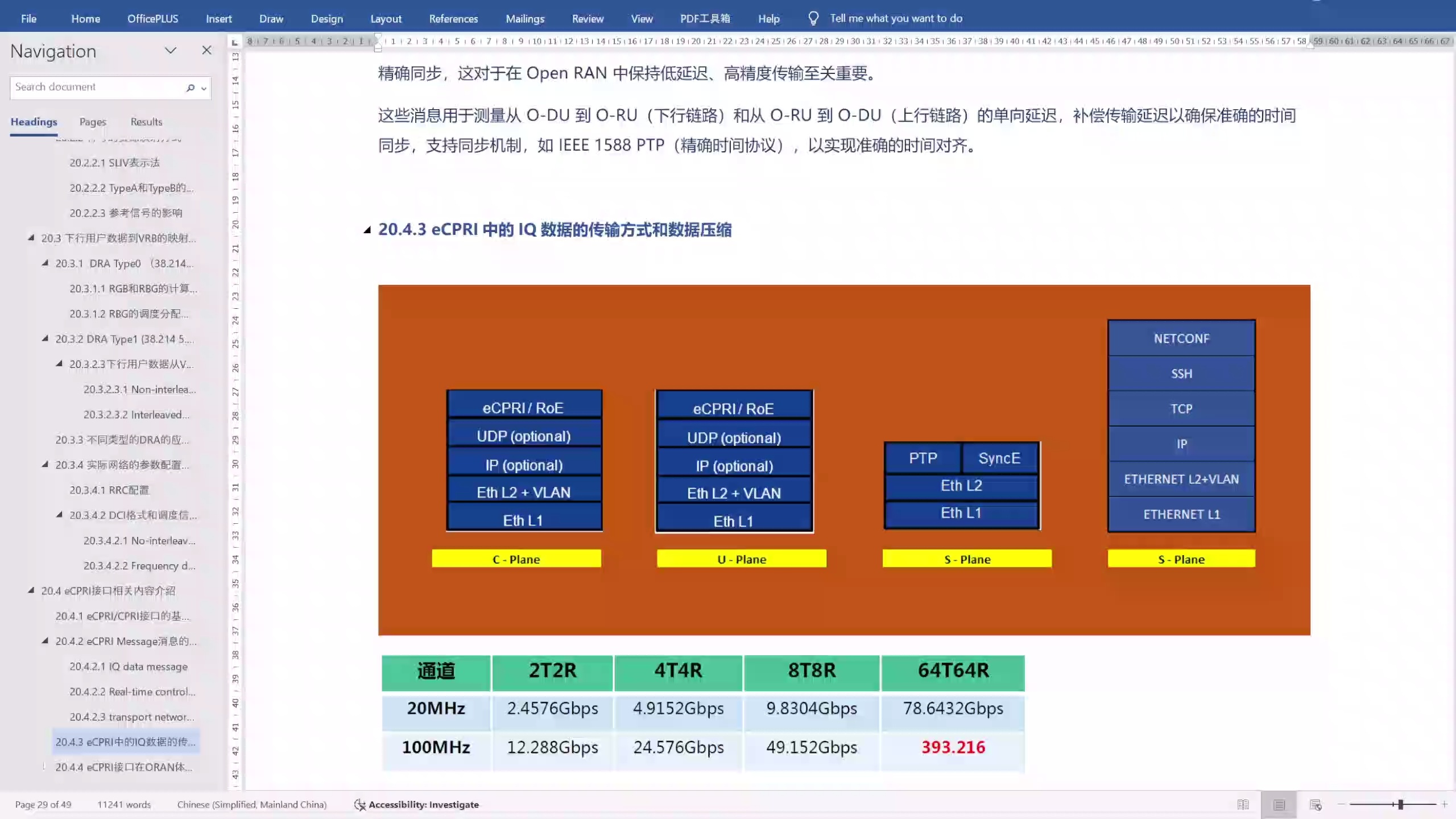
Task: Collapse the 20.4.3 heading triangle in the document
Action: [x=367, y=231]
